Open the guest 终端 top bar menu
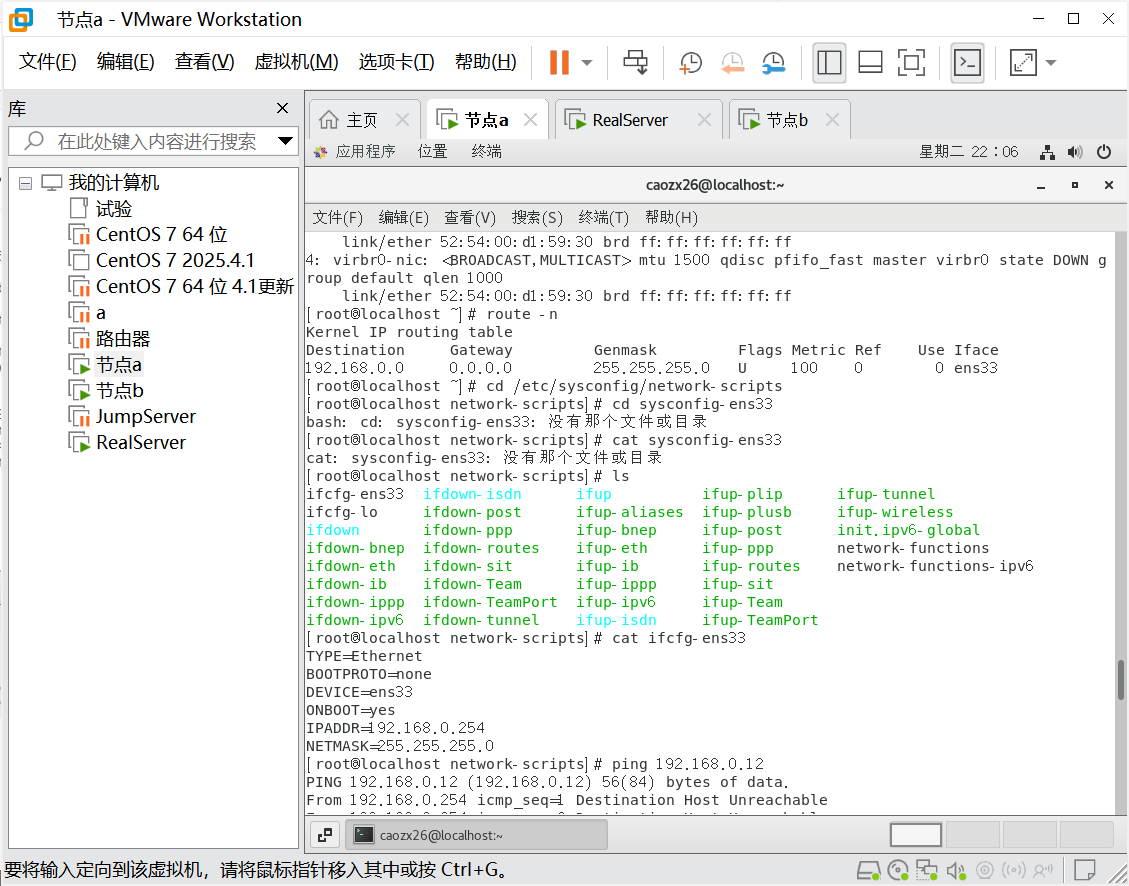The image size is (1129, 886). 487,152
